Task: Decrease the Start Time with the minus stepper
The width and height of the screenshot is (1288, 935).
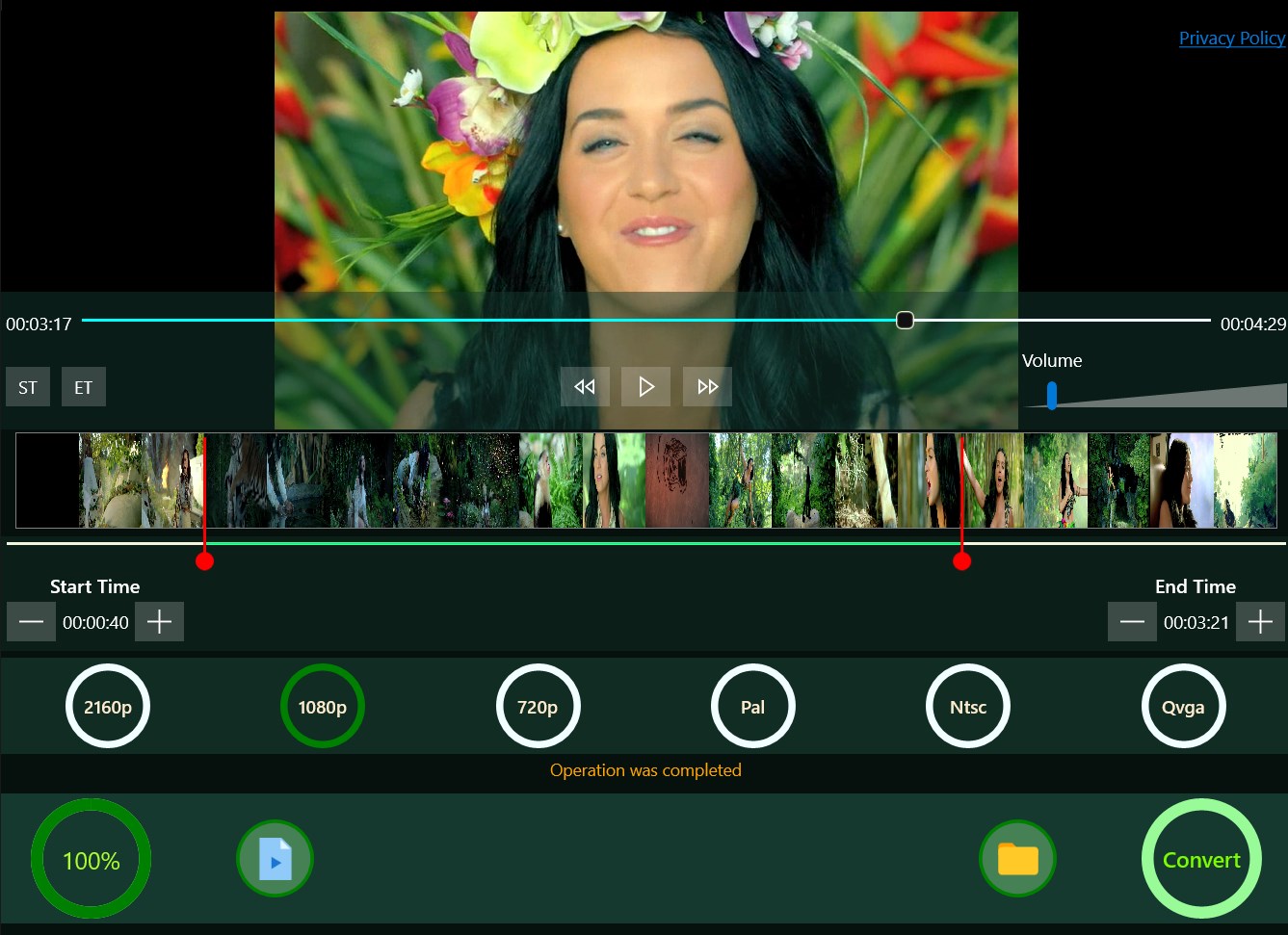Action: [31, 621]
